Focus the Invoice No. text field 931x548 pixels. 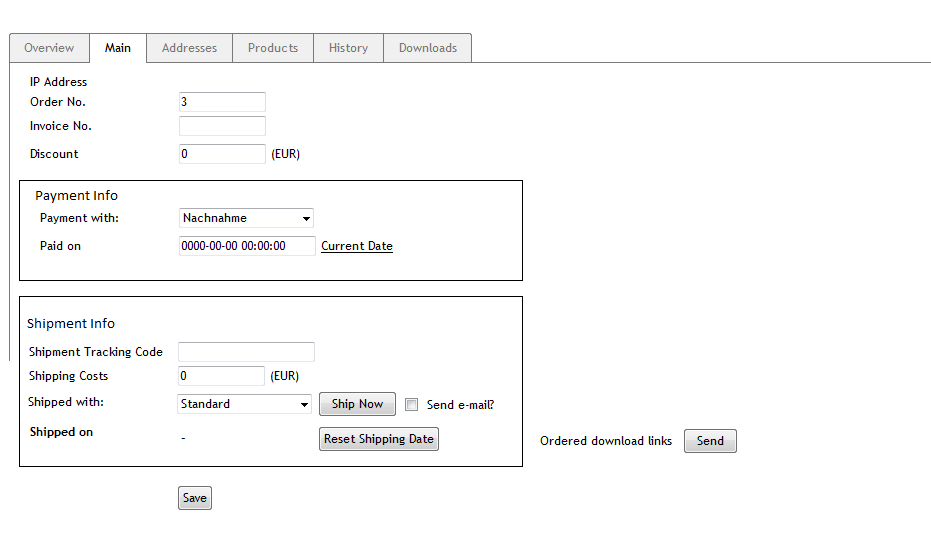[222, 126]
